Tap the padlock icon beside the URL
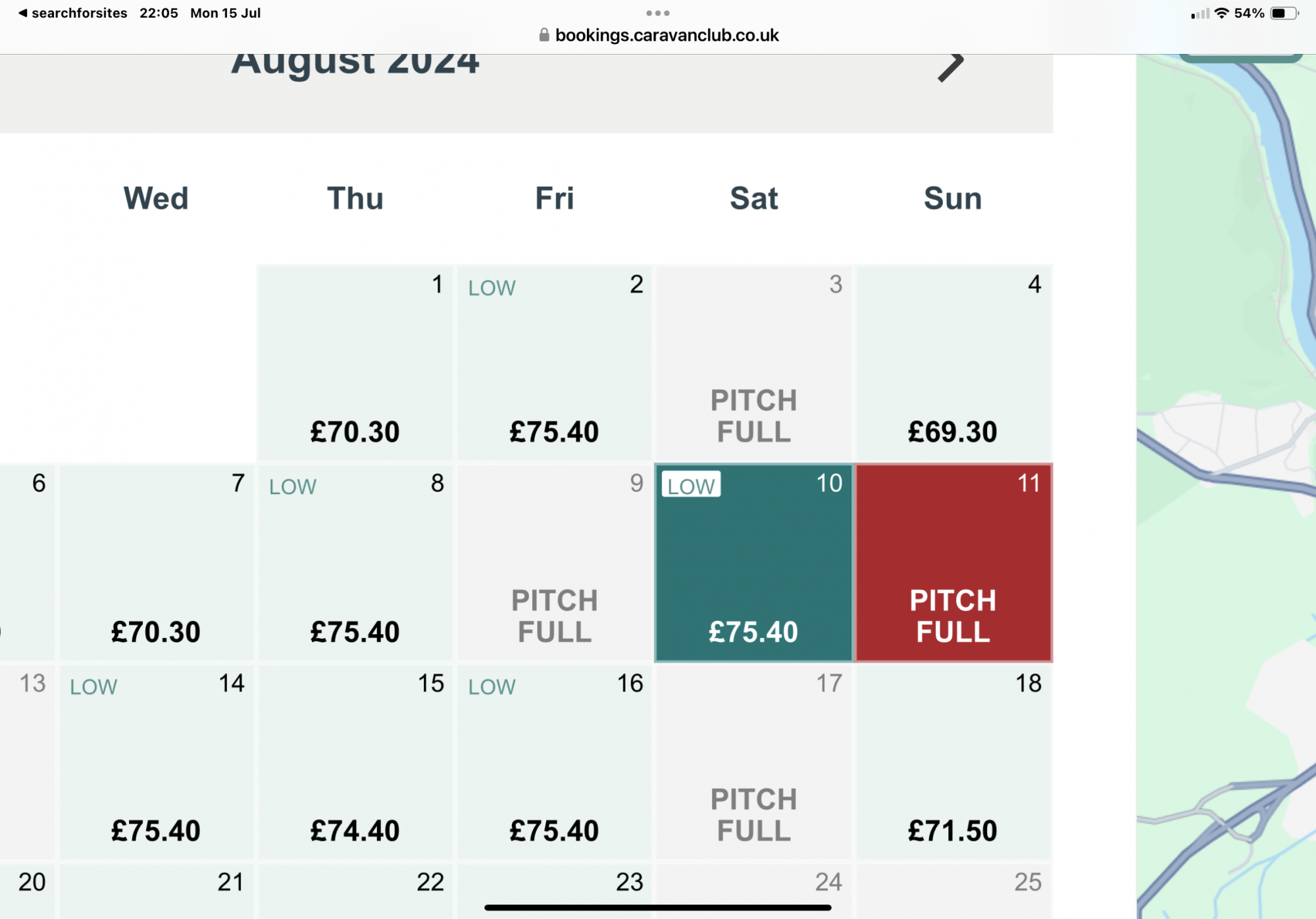Viewport: 1316px width, 919px height. [544, 35]
